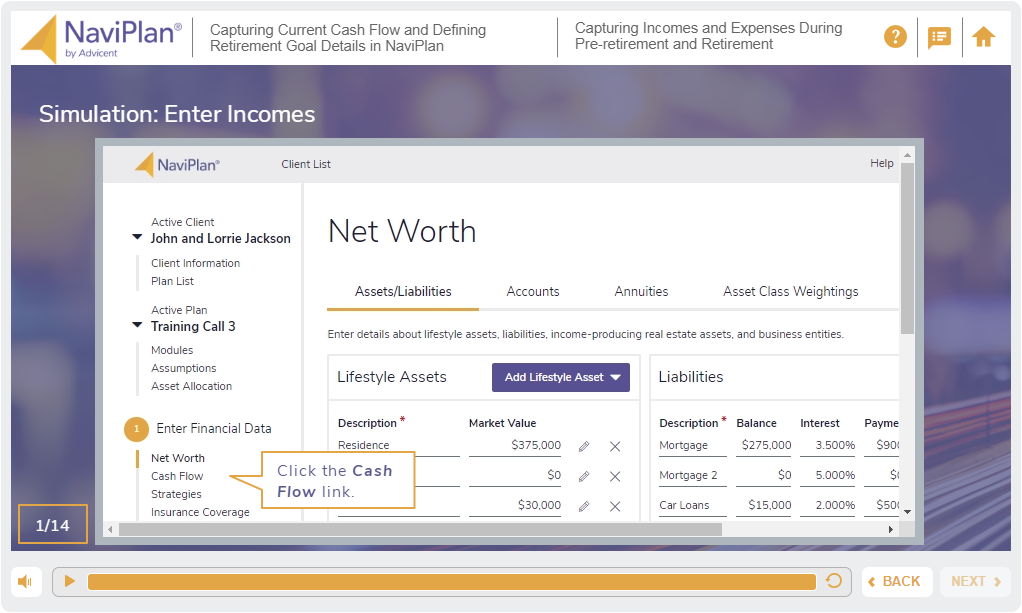Click the 2.000% interest field
This screenshot has width=1022, height=613.
coord(827,505)
